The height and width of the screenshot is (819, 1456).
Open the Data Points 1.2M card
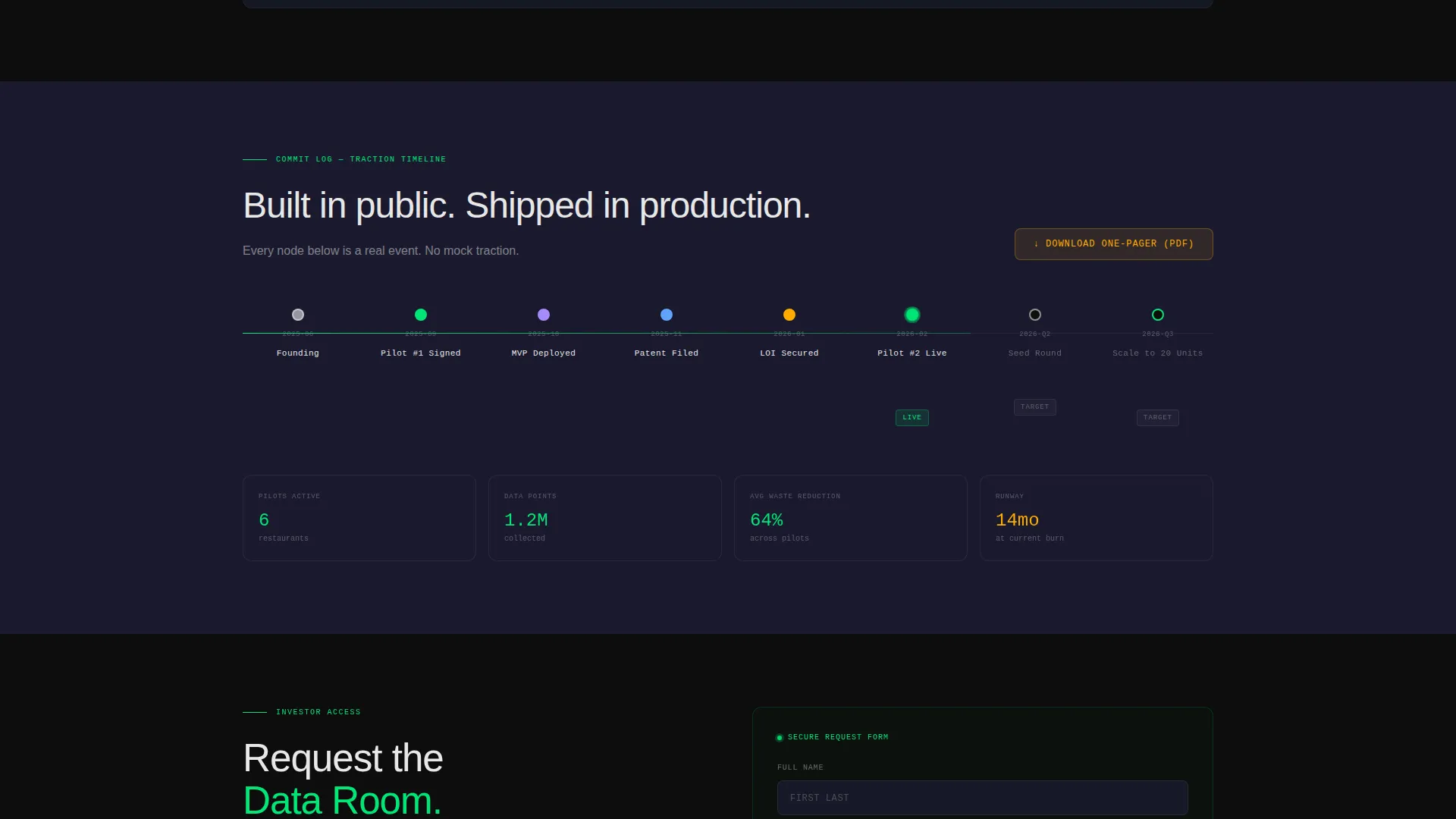tap(605, 518)
